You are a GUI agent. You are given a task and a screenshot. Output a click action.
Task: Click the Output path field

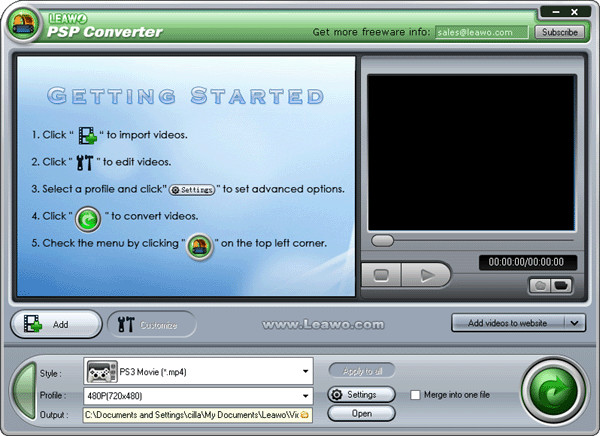[x=198, y=415]
